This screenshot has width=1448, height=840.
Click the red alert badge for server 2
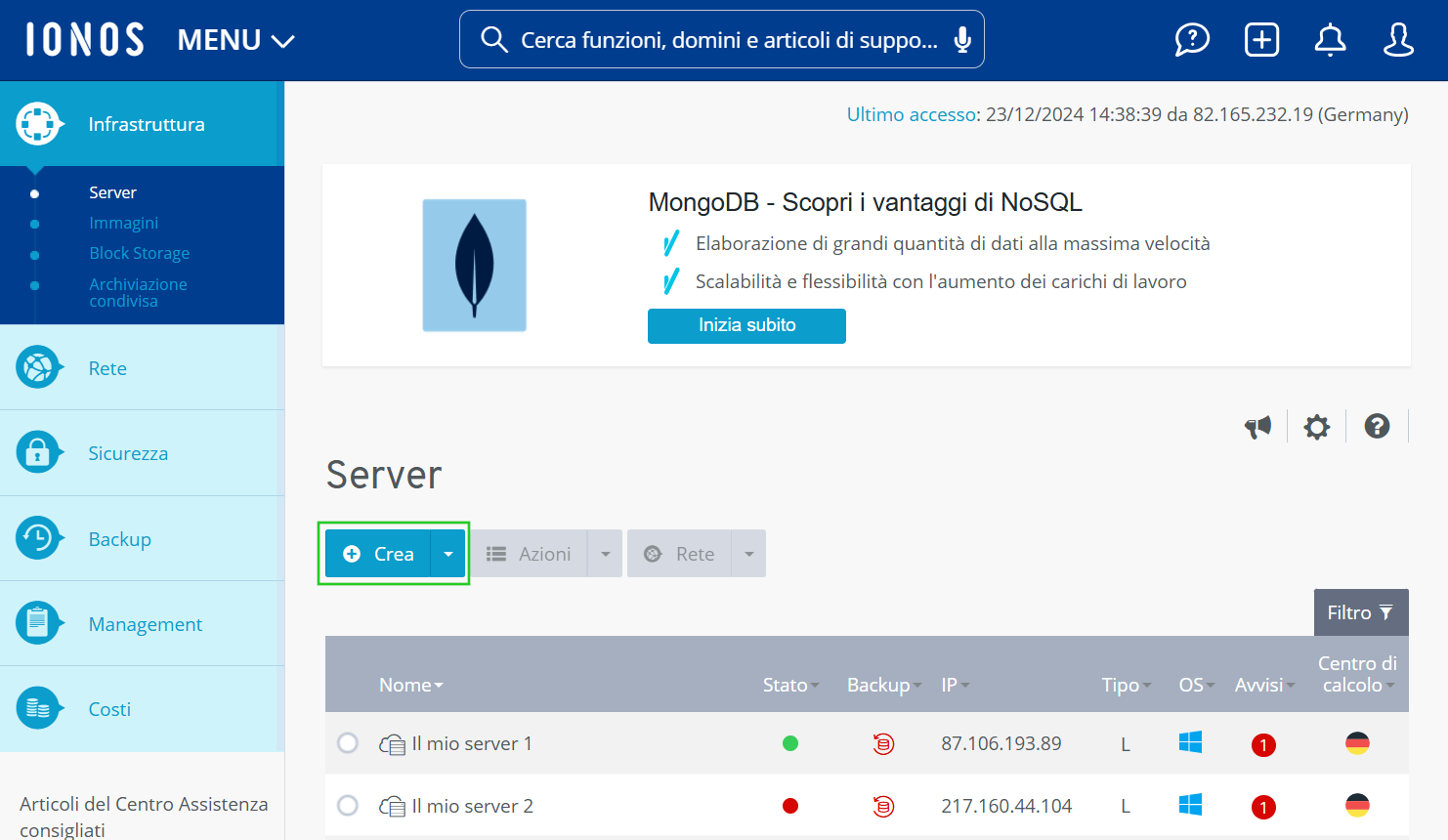1263,808
